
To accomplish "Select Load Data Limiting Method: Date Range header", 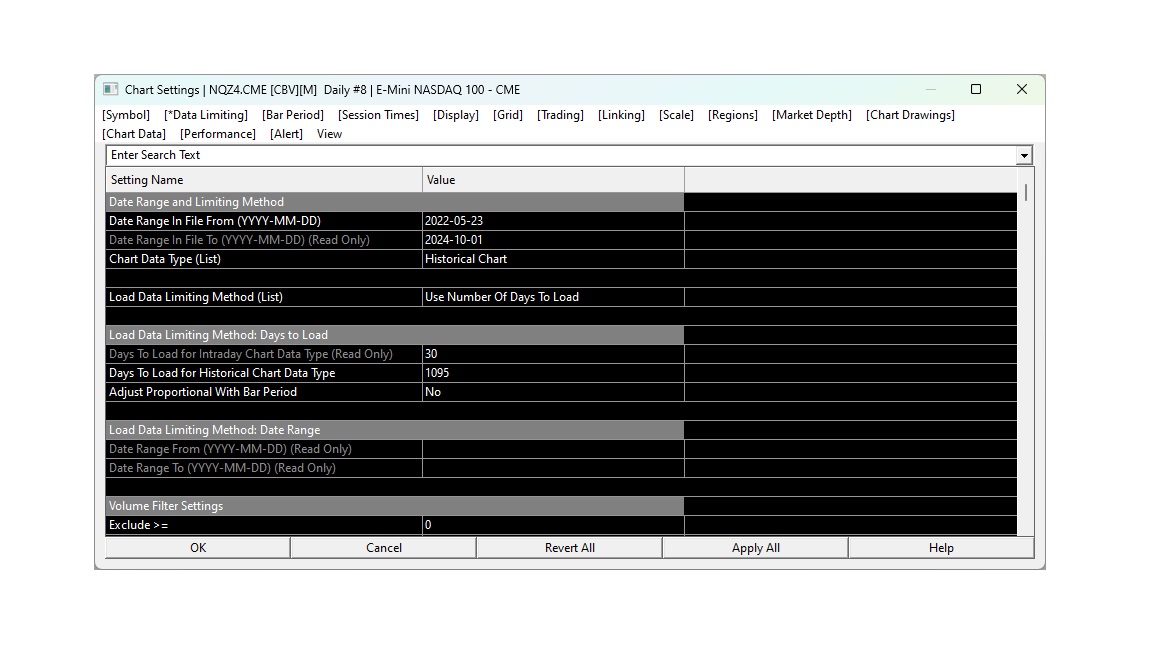I will [395, 430].
